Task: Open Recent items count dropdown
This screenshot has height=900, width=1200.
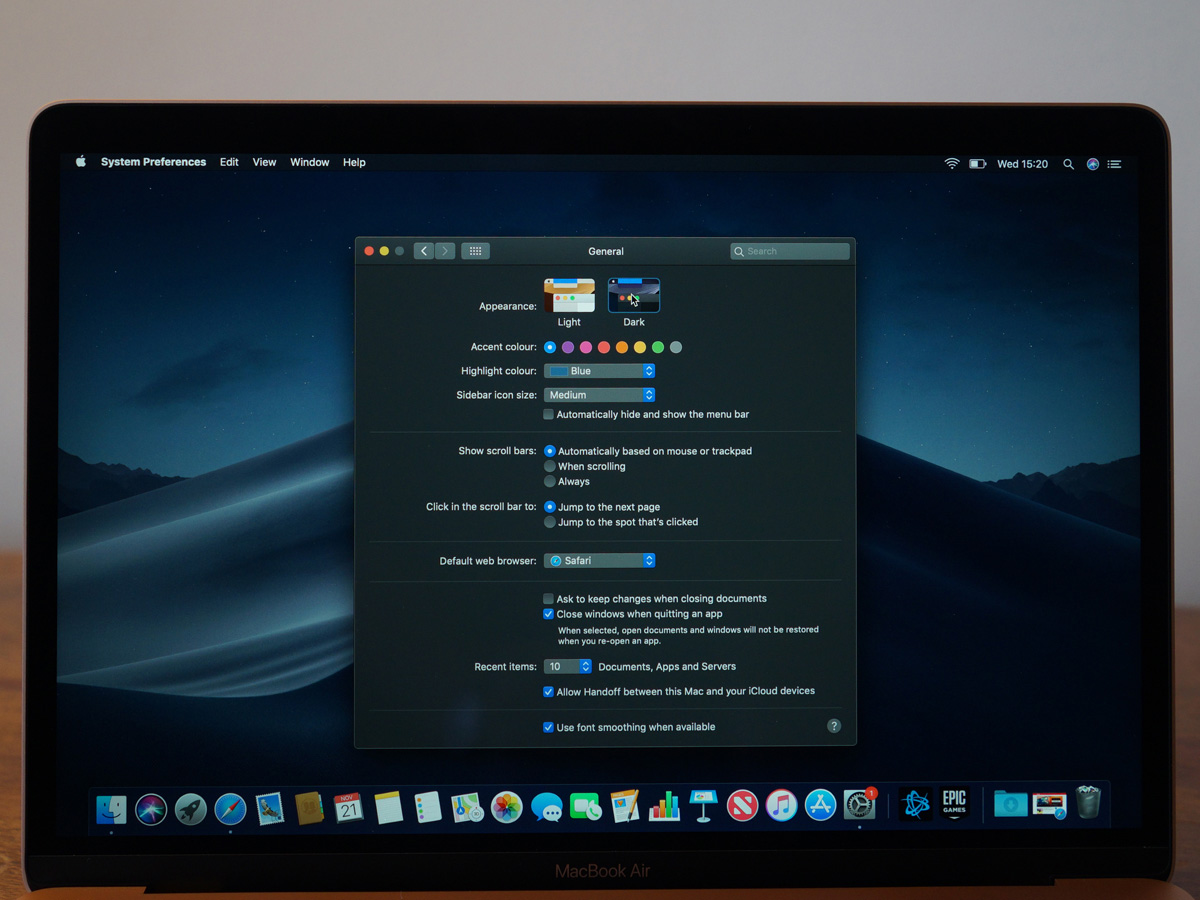Action: pyautogui.click(x=568, y=666)
